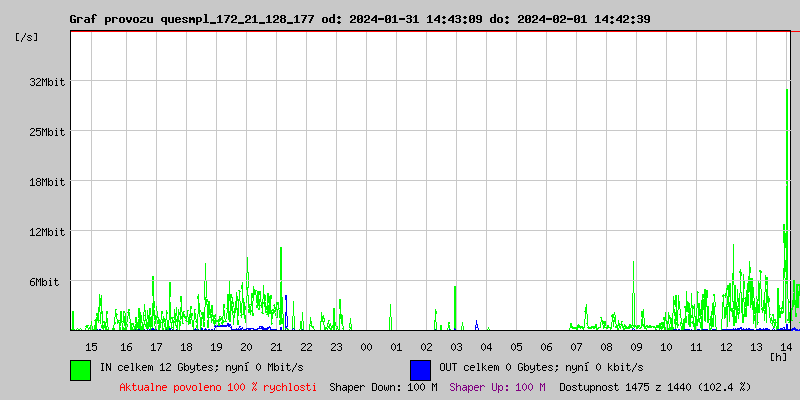
Task: Select the purple 'Shaper Up: 100 M' text
Action: tap(497, 387)
